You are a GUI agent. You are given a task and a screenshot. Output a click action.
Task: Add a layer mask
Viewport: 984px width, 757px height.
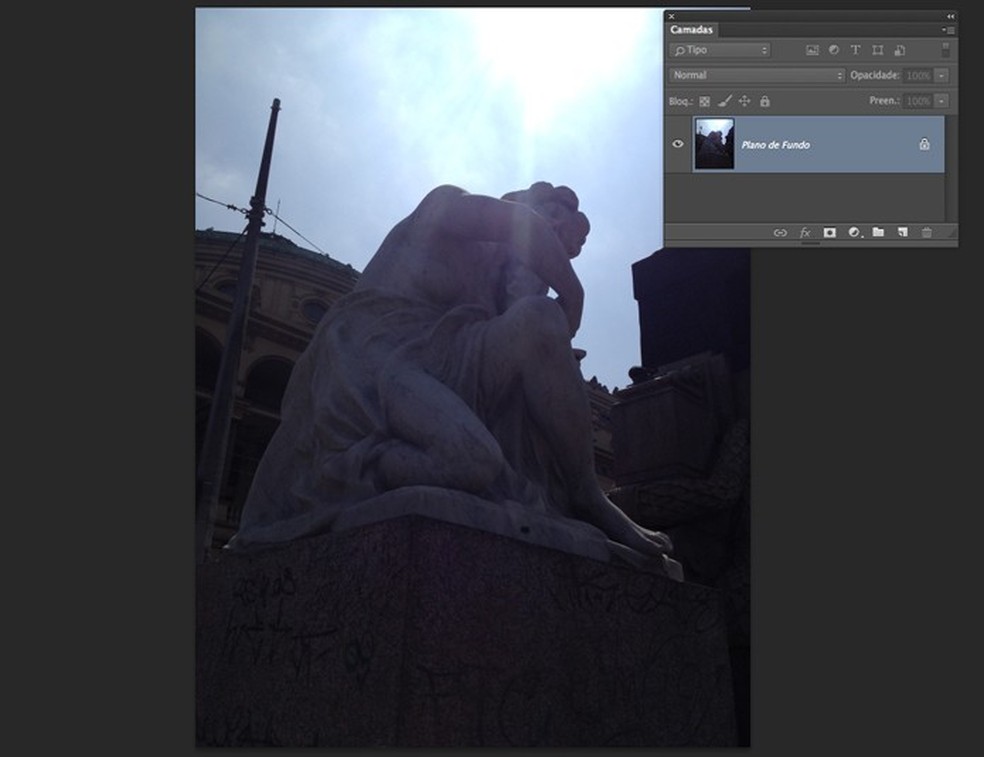tap(830, 233)
